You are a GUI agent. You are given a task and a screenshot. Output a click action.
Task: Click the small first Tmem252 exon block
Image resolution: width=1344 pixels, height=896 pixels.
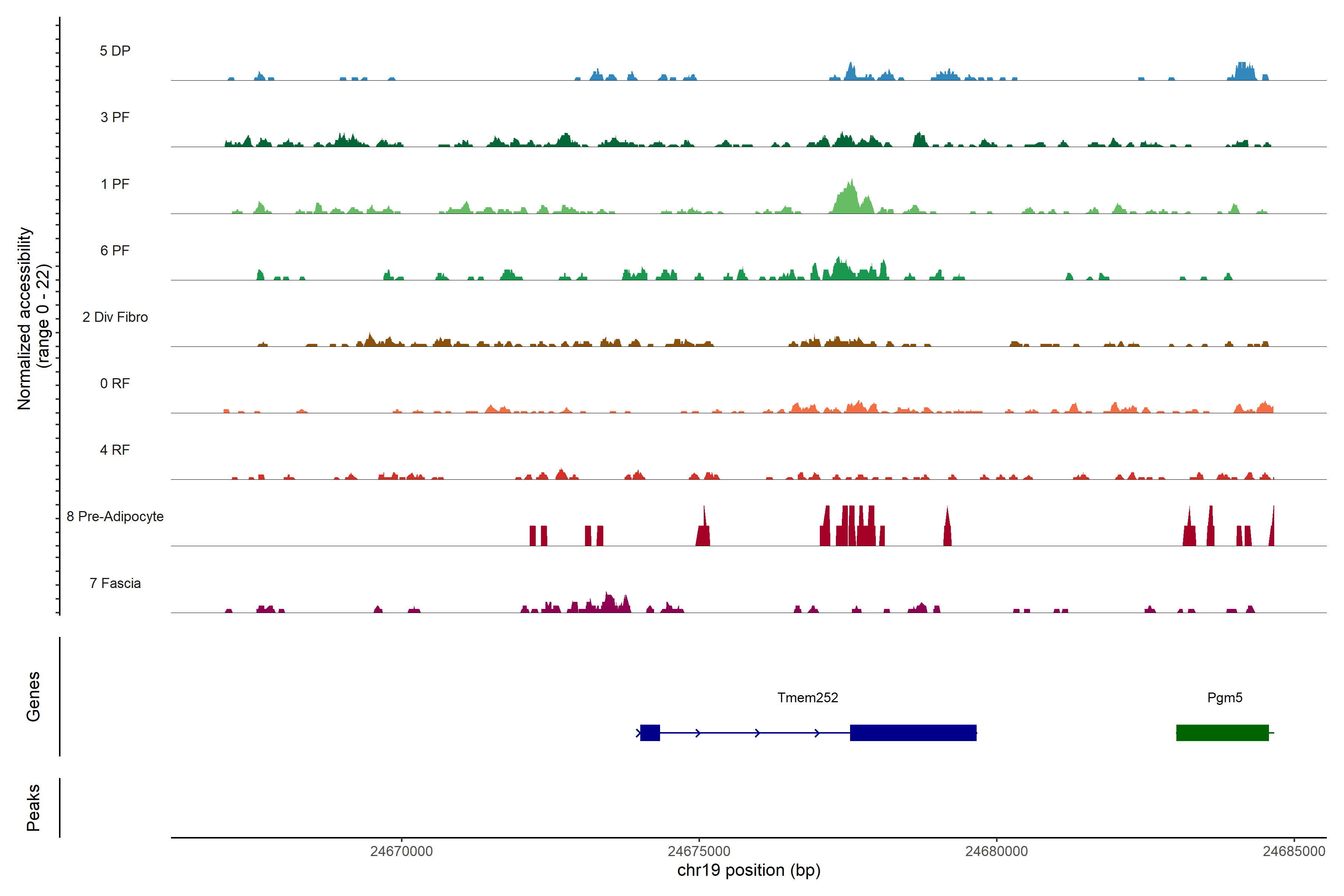coord(650,732)
